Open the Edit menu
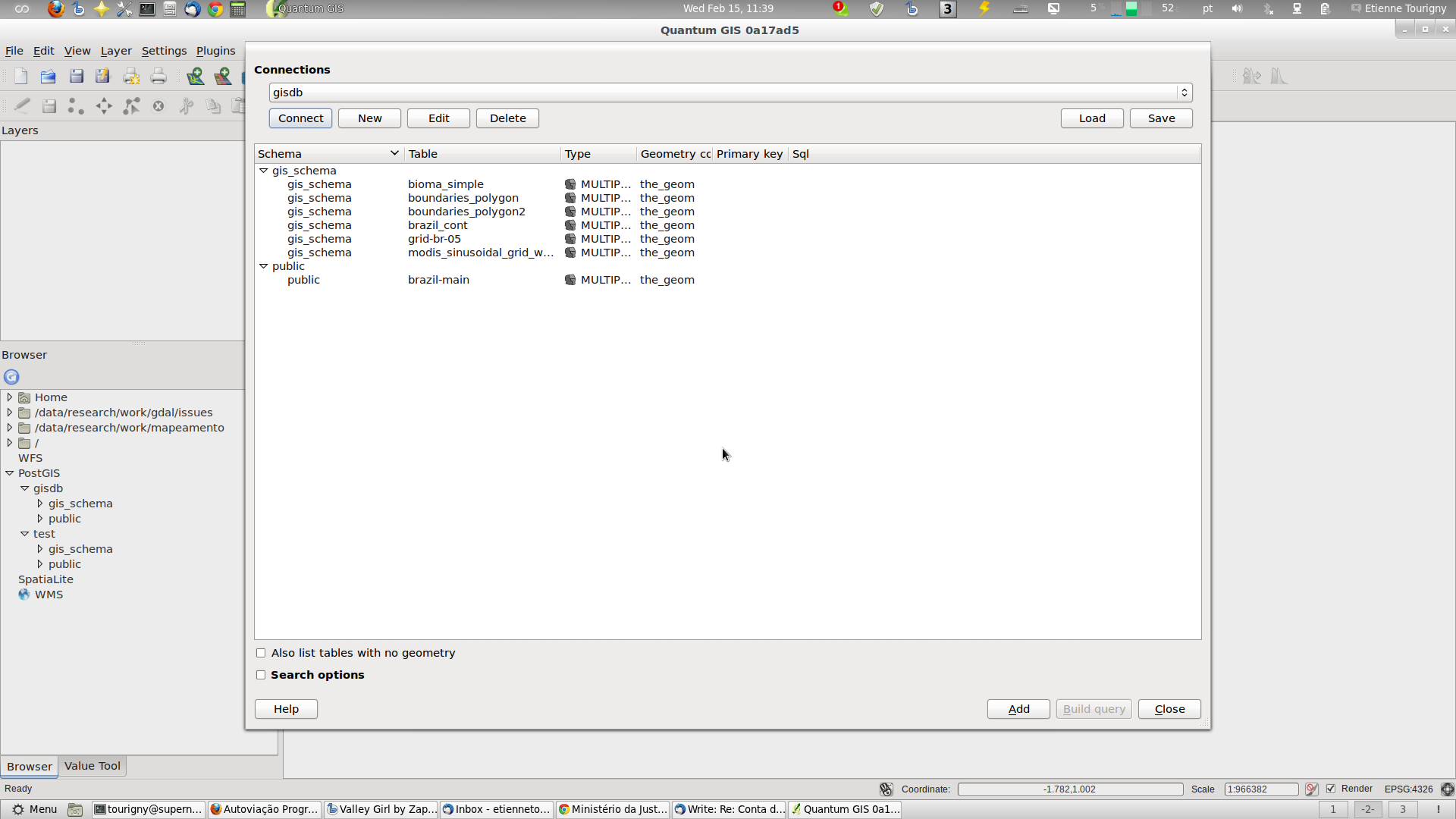The image size is (1456, 819). point(43,51)
